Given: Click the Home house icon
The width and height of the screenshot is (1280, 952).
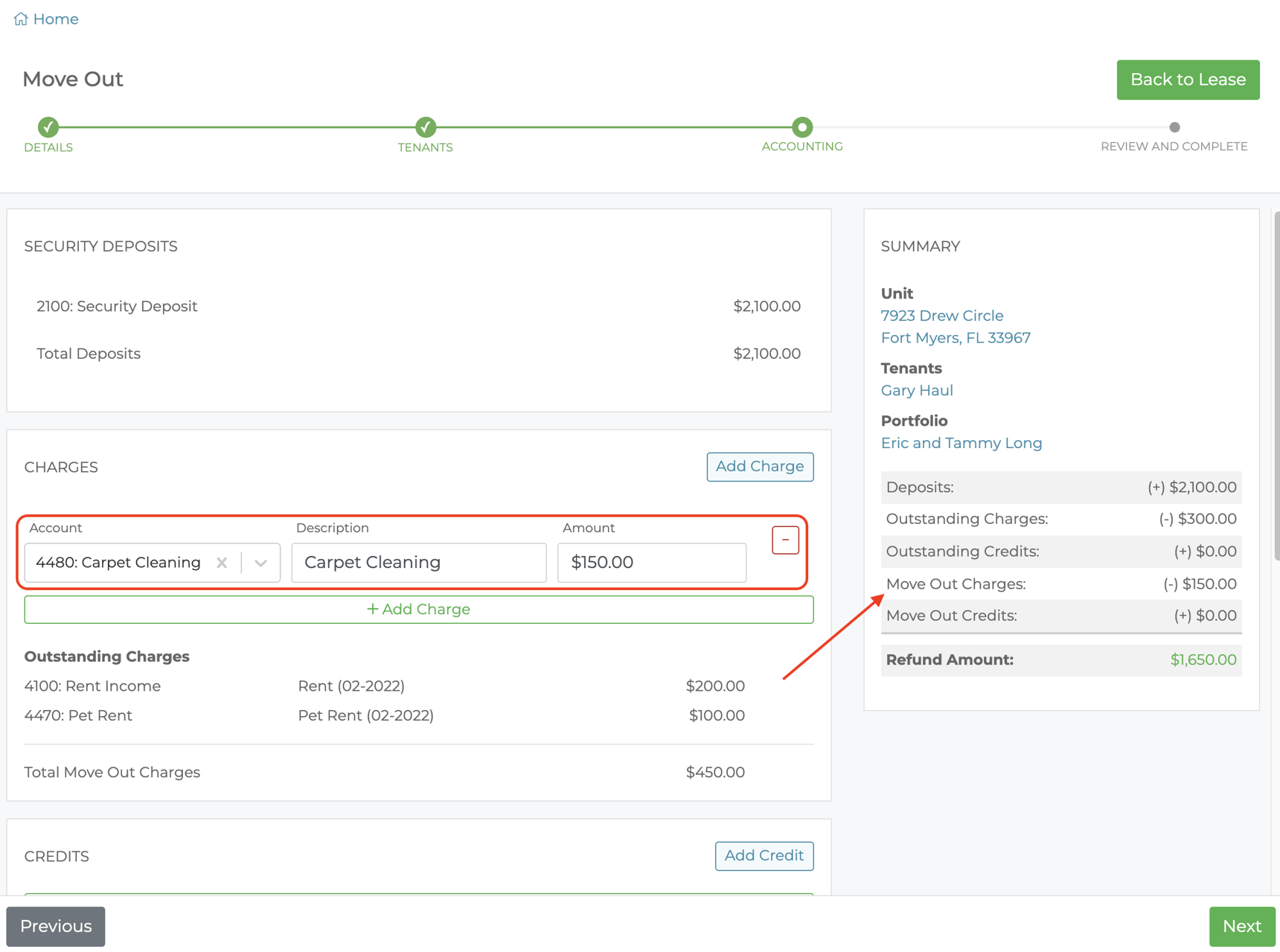Looking at the screenshot, I should click(x=20, y=19).
